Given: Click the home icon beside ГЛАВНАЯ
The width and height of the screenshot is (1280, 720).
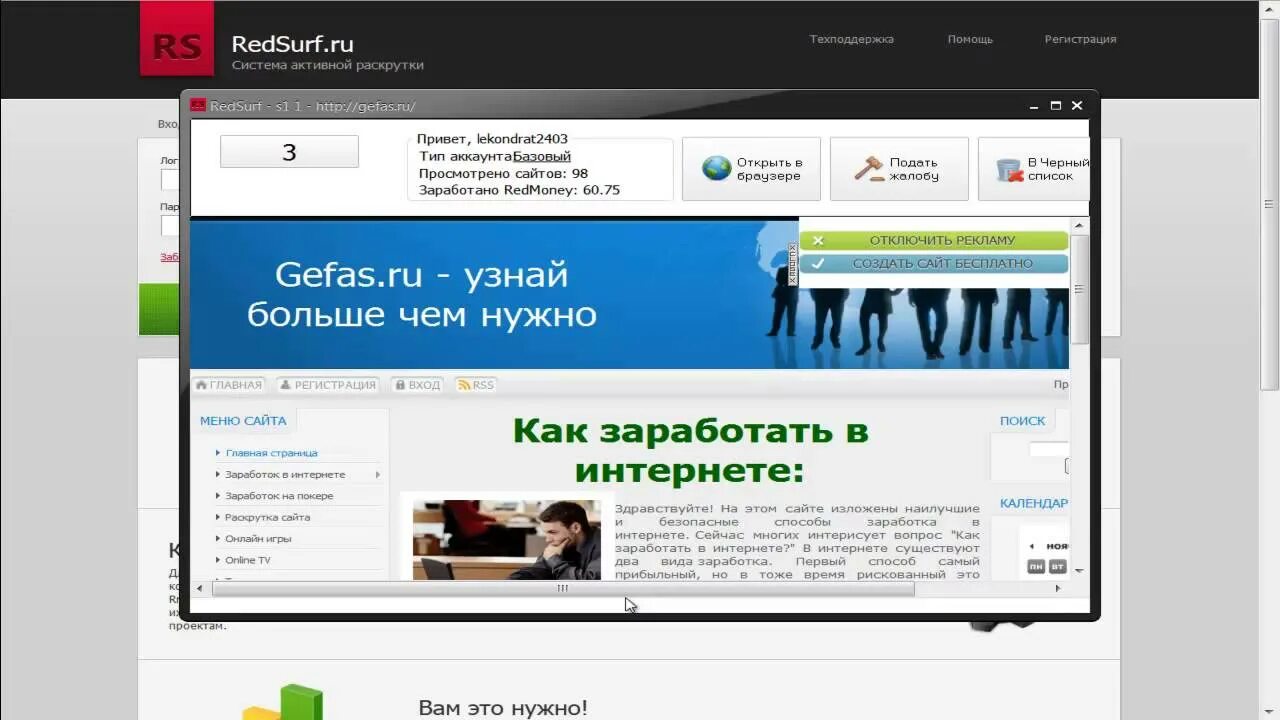Looking at the screenshot, I should [201, 385].
